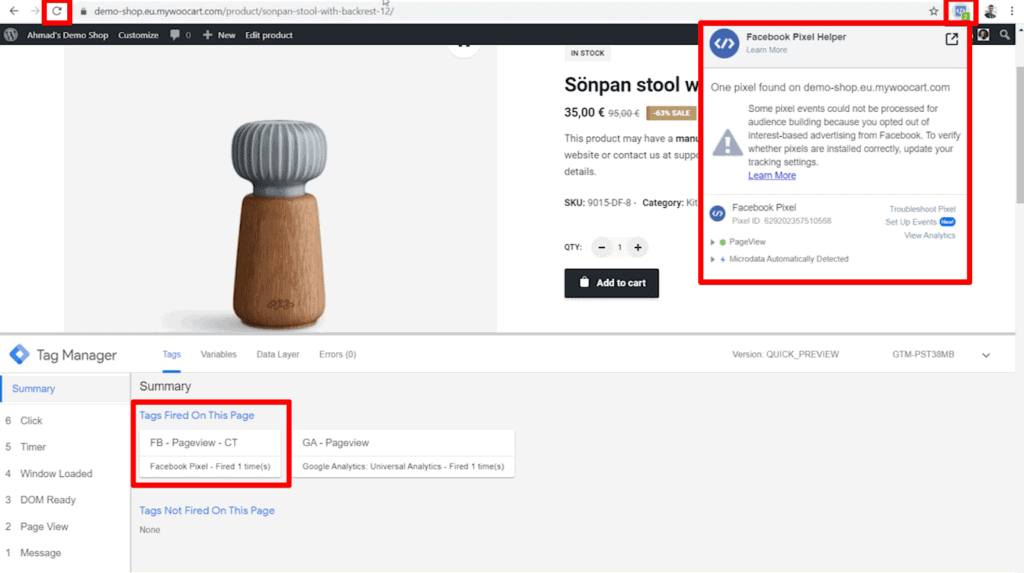The width and height of the screenshot is (1024, 573).
Task: Select the Timer event
Action: [33, 447]
